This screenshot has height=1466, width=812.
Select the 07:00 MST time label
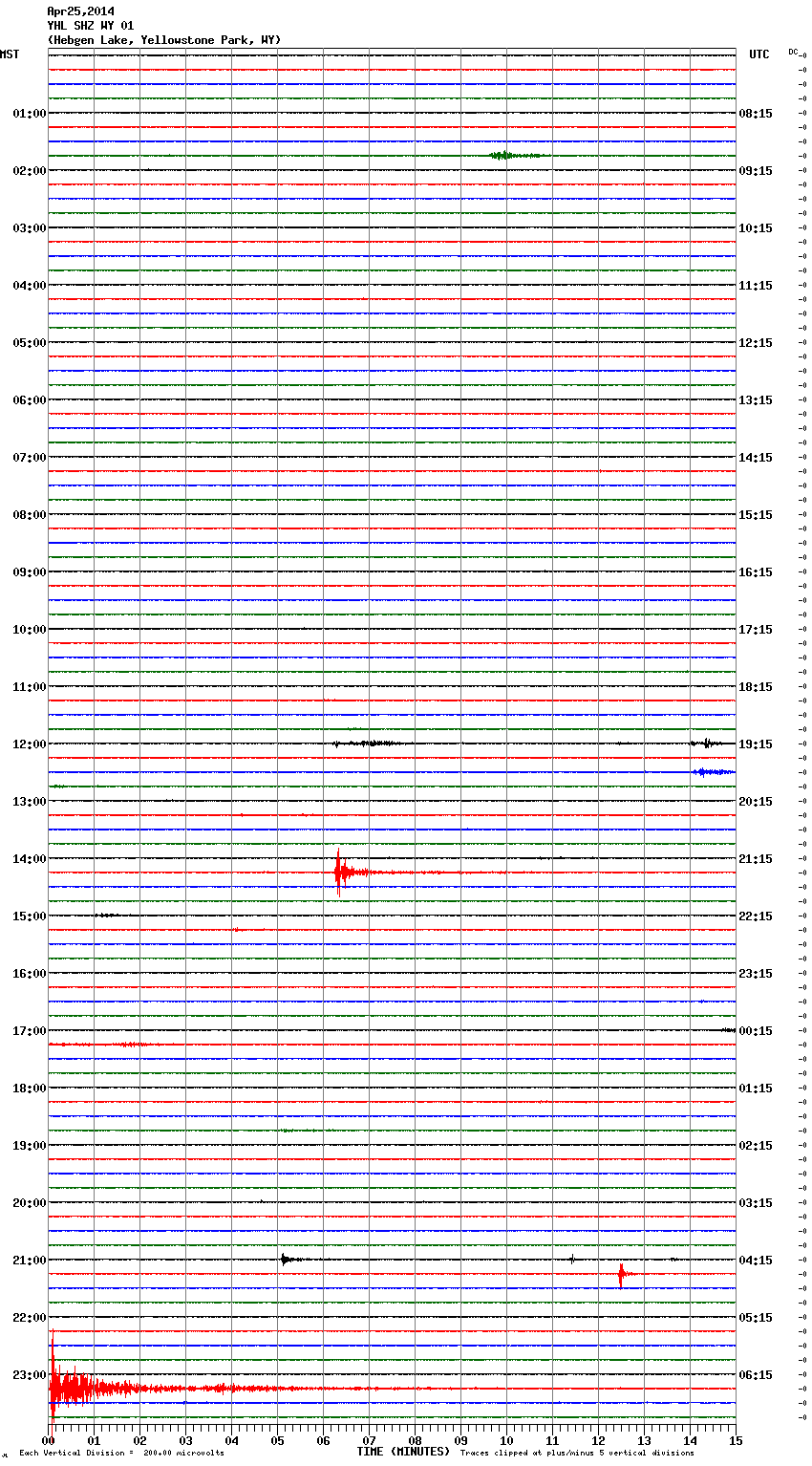tap(29, 458)
